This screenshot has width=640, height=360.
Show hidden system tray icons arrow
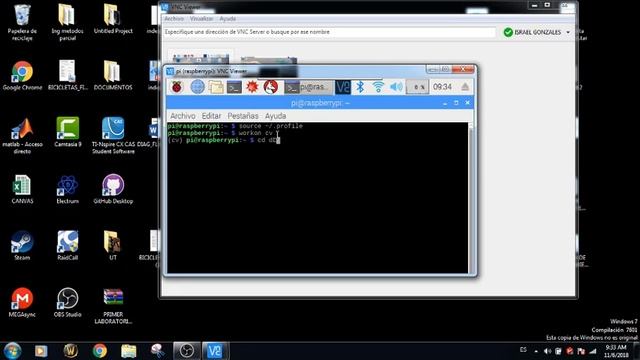(536, 351)
